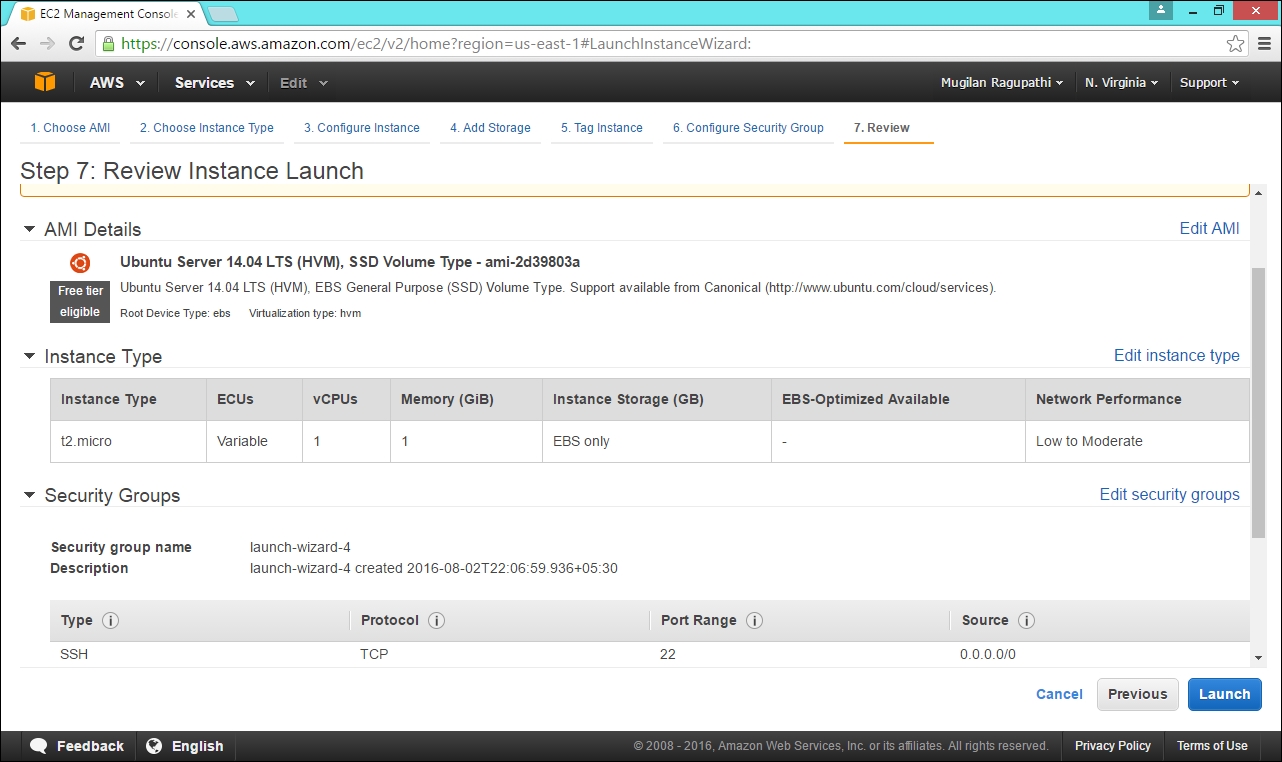Click Edit security groups link
Image resolution: width=1282 pixels, height=762 pixels.
1170,494
